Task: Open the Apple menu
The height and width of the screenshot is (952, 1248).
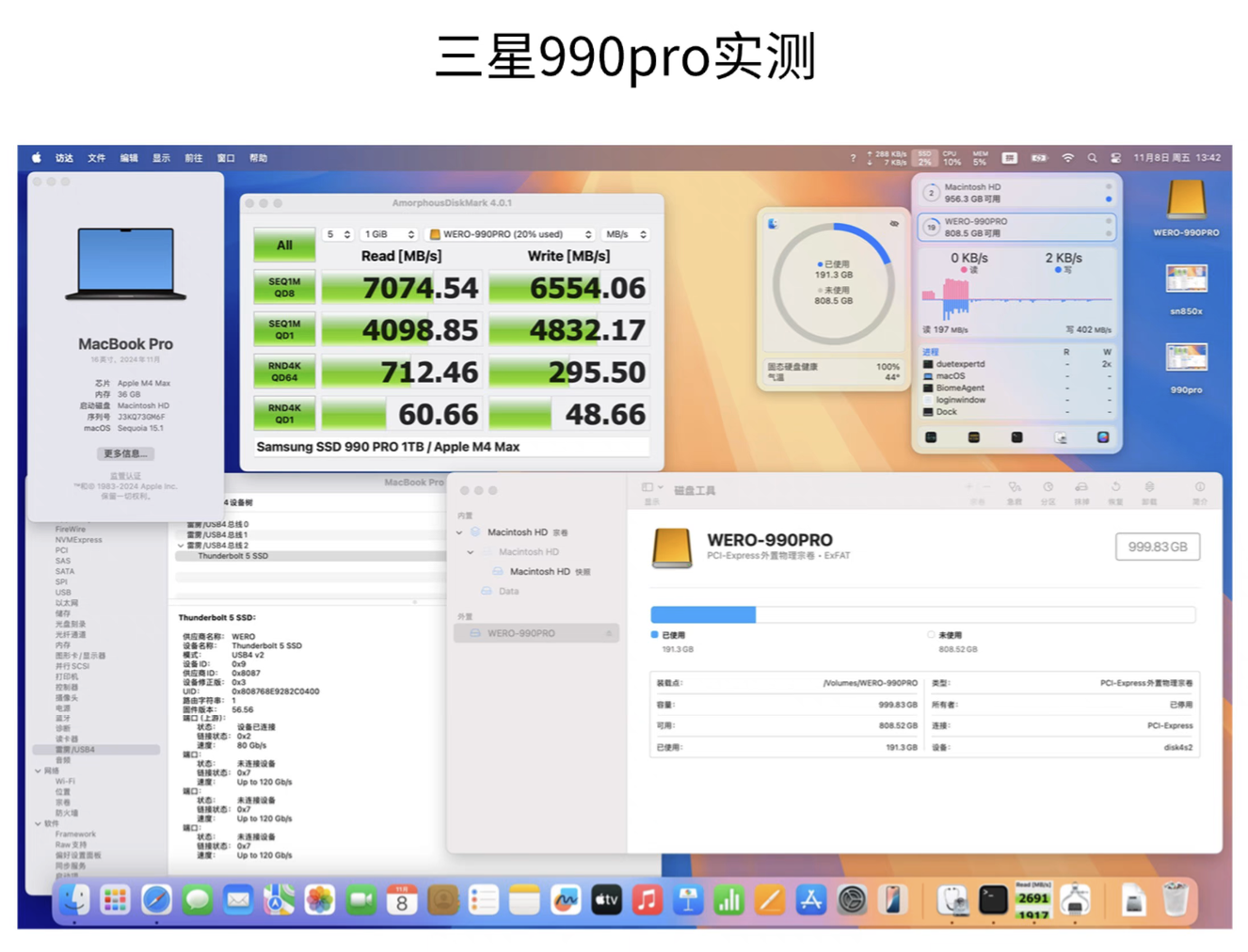Action: coord(37,158)
